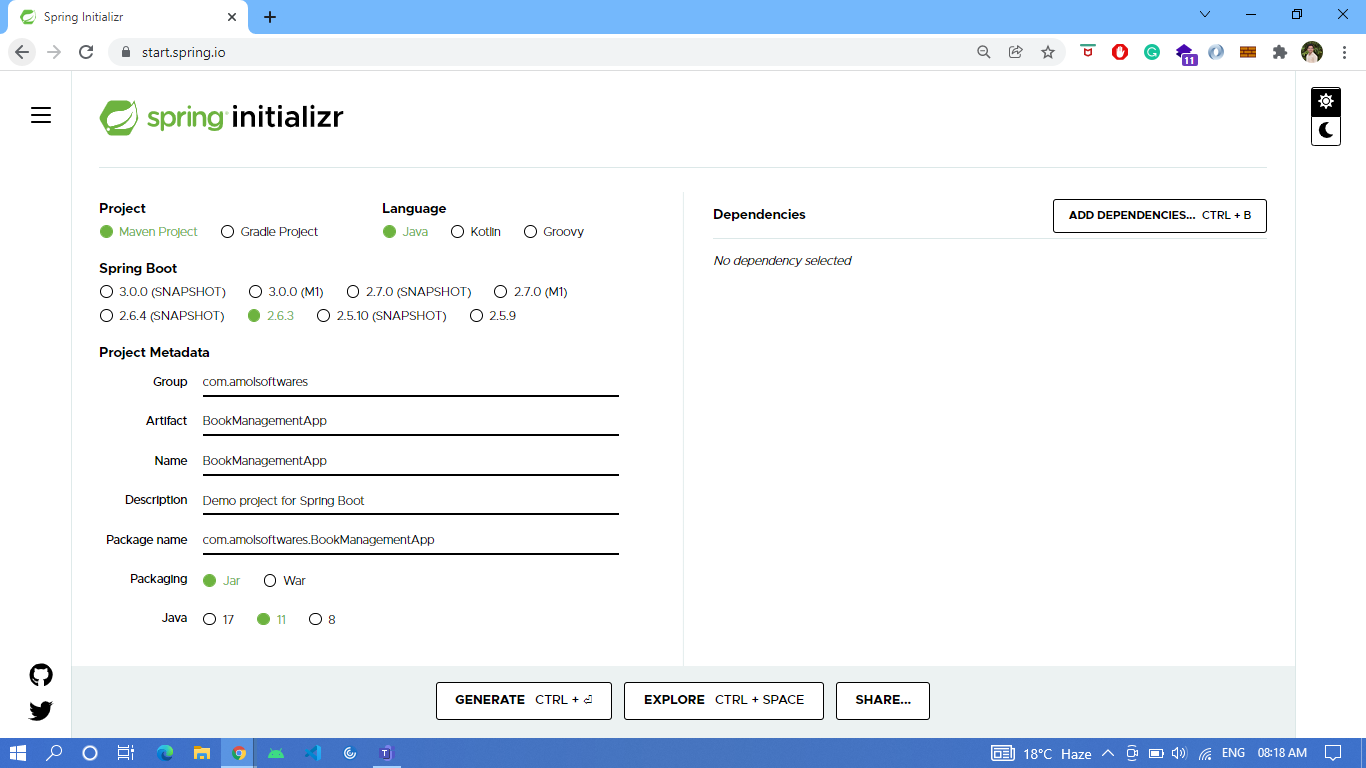1366x768 pixels.
Task: Edit the Description input field
Action: point(410,500)
